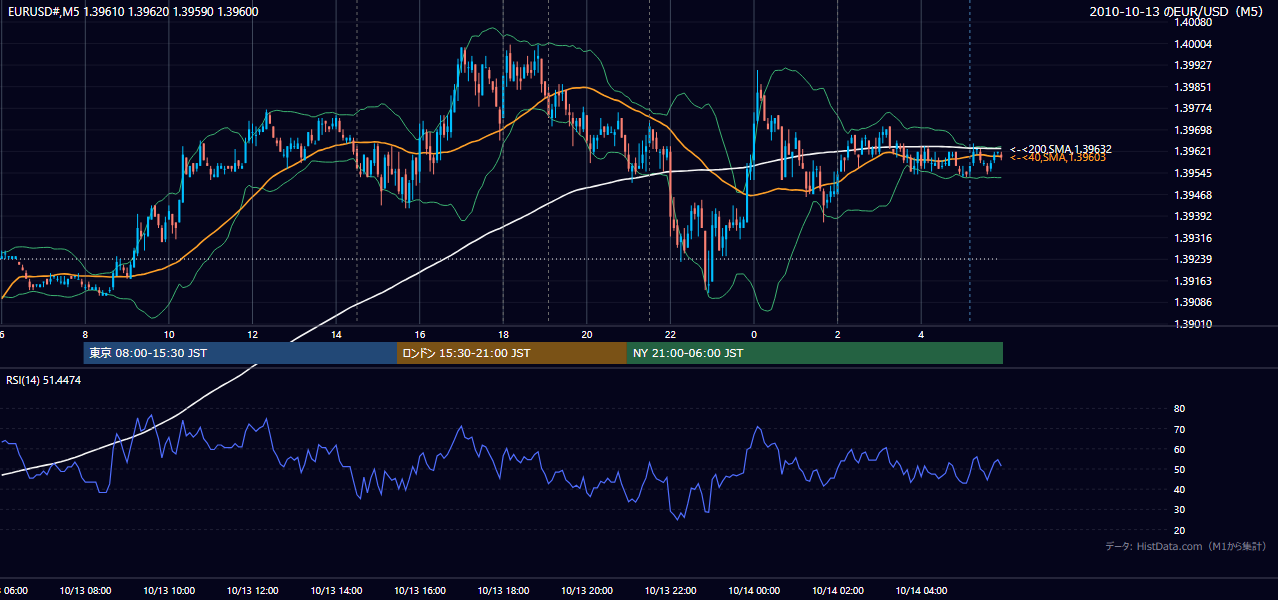Click the データ: HistData.com source credit
This screenshot has width=1278, height=600.
[x=1186, y=546]
